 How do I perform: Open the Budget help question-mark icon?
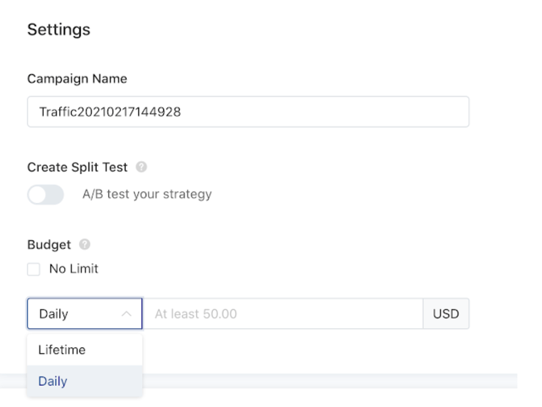click(84, 244)
